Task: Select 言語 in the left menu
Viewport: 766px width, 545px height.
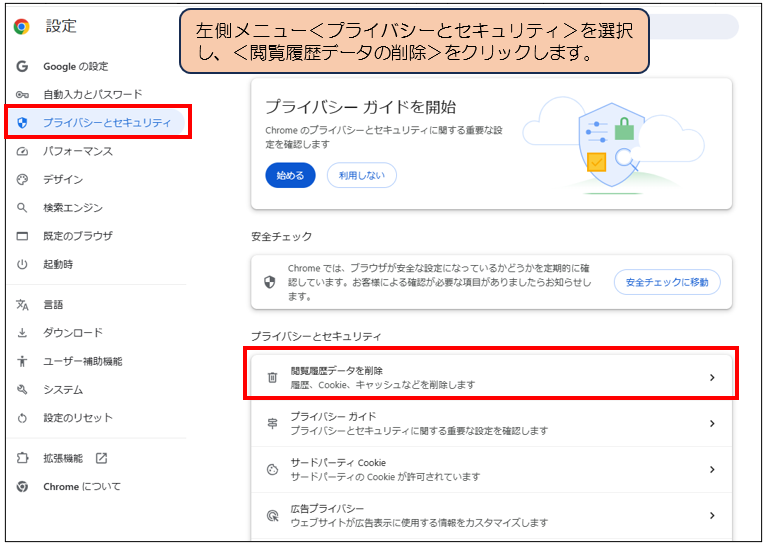Action: (x=53, y=305)
